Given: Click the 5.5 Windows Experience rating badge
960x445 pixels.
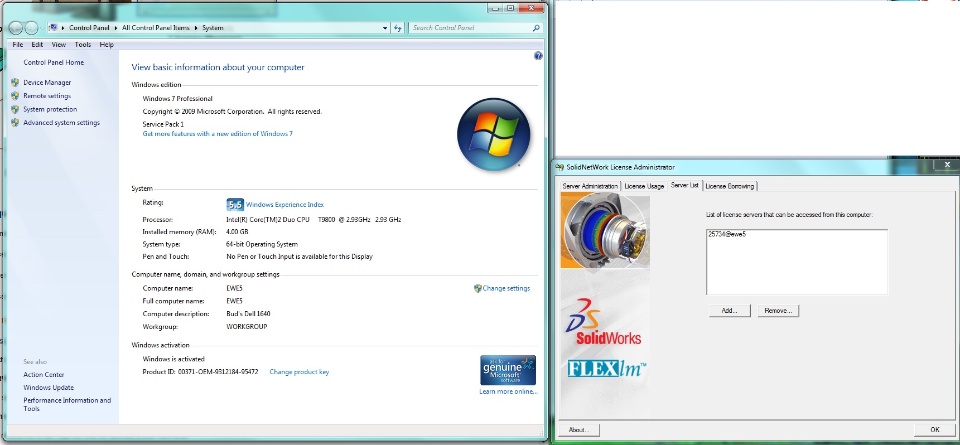Looking at the screenshot, I should 235,204.
